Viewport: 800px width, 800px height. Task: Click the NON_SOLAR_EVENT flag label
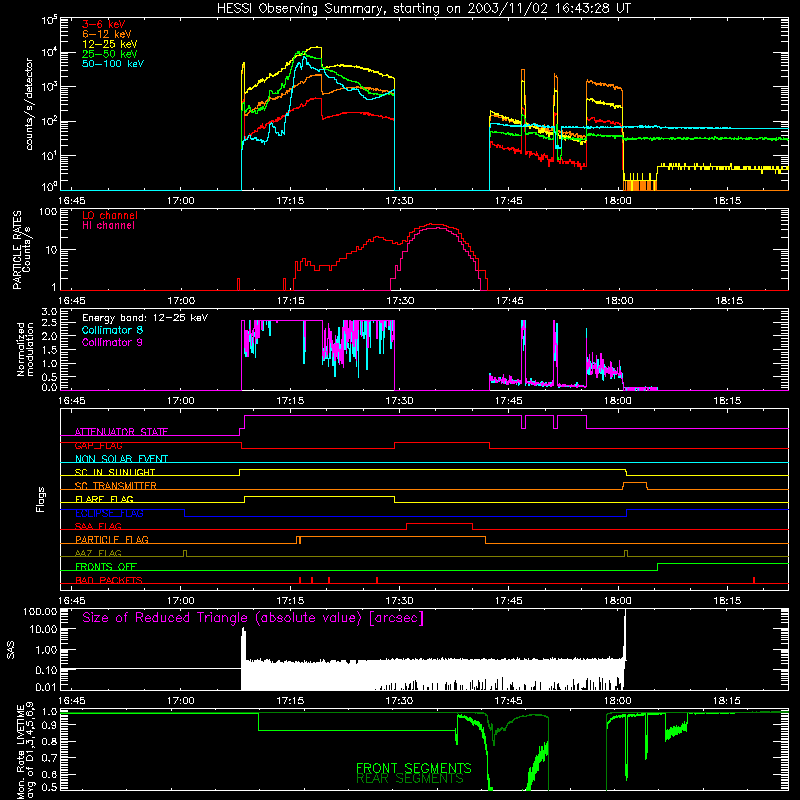pyautogui.click(x=121, y=459)
